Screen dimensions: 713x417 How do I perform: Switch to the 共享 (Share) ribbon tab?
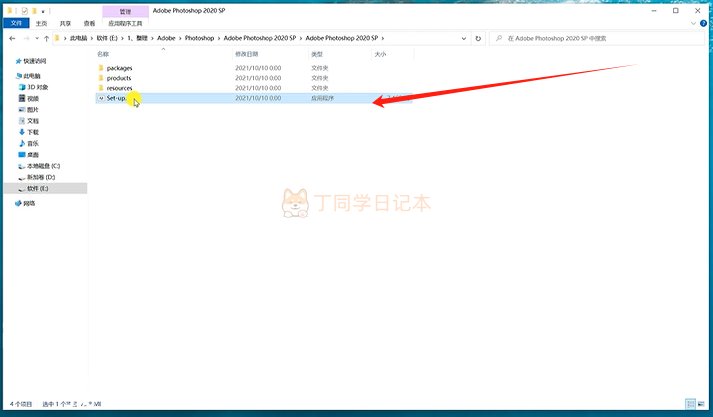(x=65, y=23)
